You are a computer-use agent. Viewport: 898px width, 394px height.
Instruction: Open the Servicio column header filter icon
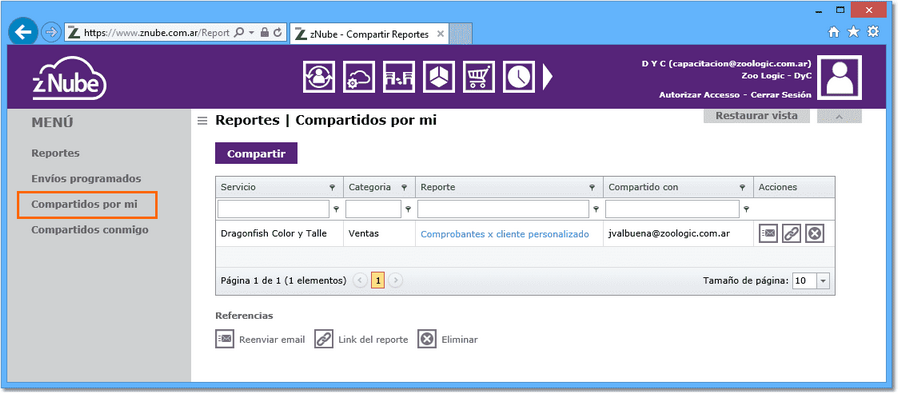[x=332, y=187]
